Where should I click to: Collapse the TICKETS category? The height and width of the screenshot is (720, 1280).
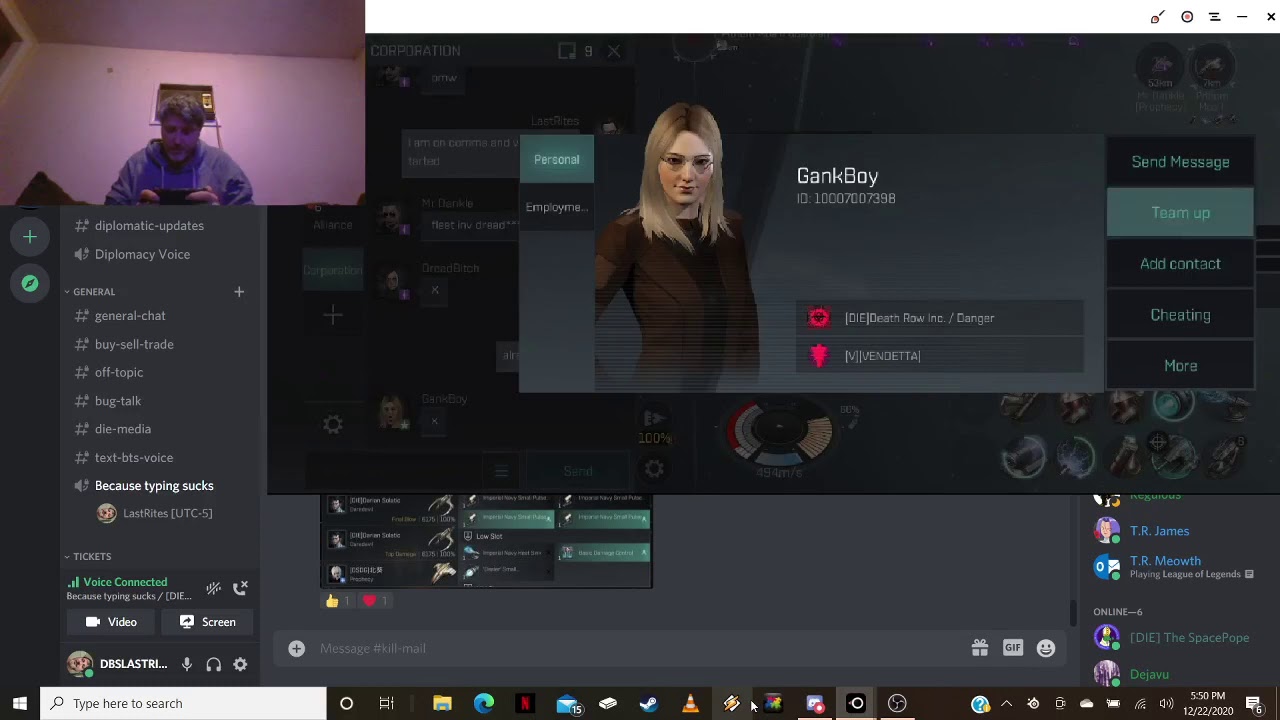click(87, 556)
